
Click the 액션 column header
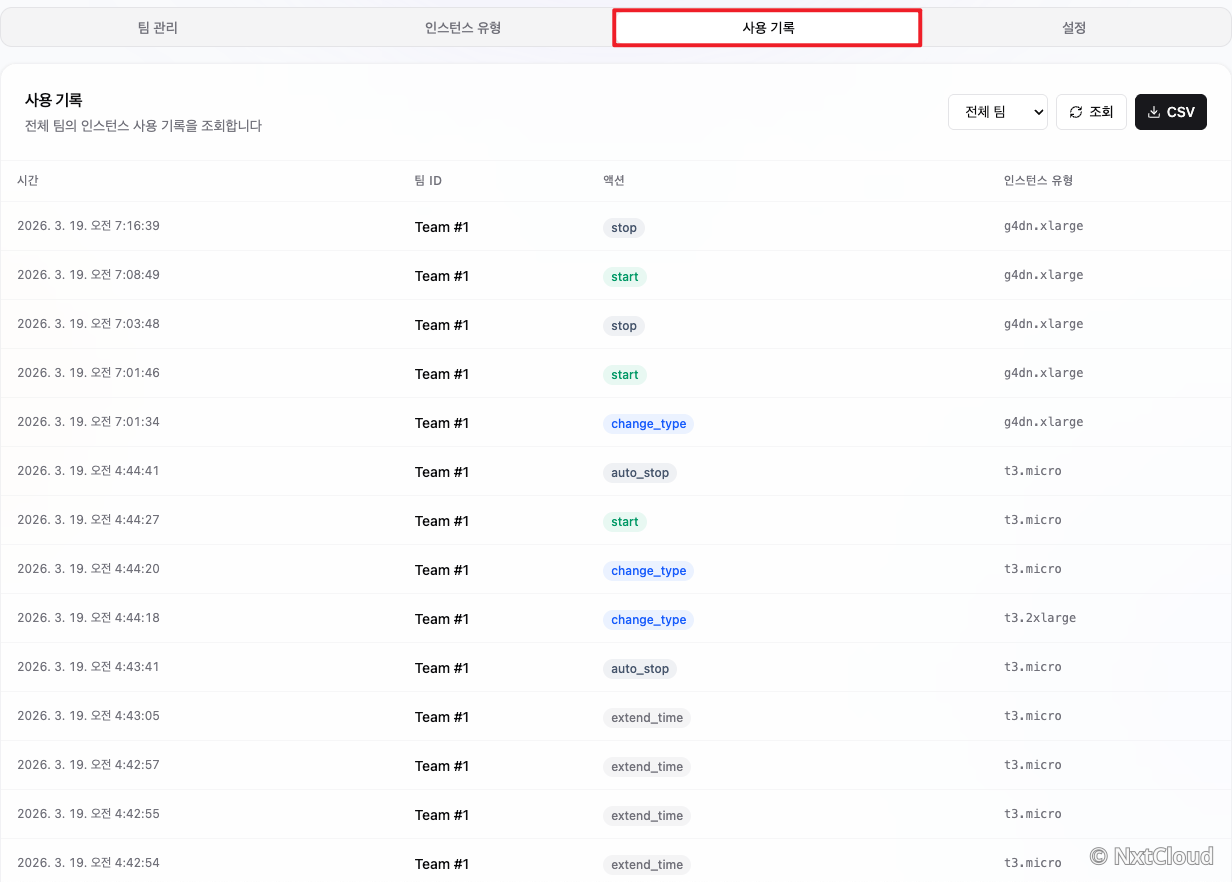point(614,181)
